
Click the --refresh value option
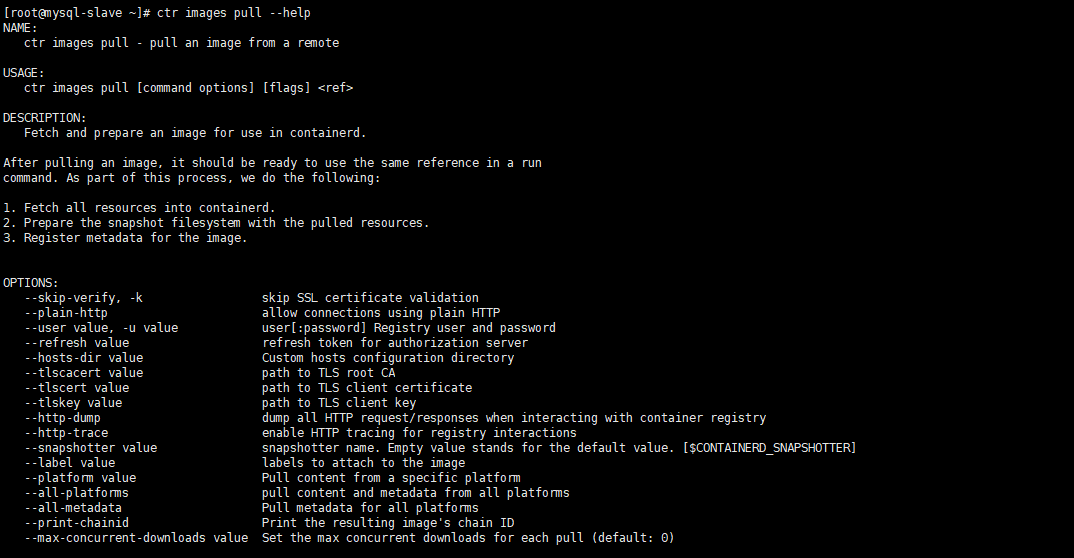77,343
